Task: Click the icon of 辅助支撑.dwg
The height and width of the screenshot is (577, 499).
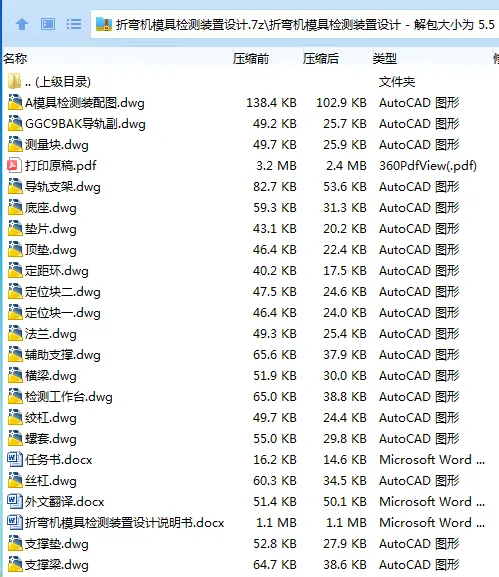Action: point(15,354)
